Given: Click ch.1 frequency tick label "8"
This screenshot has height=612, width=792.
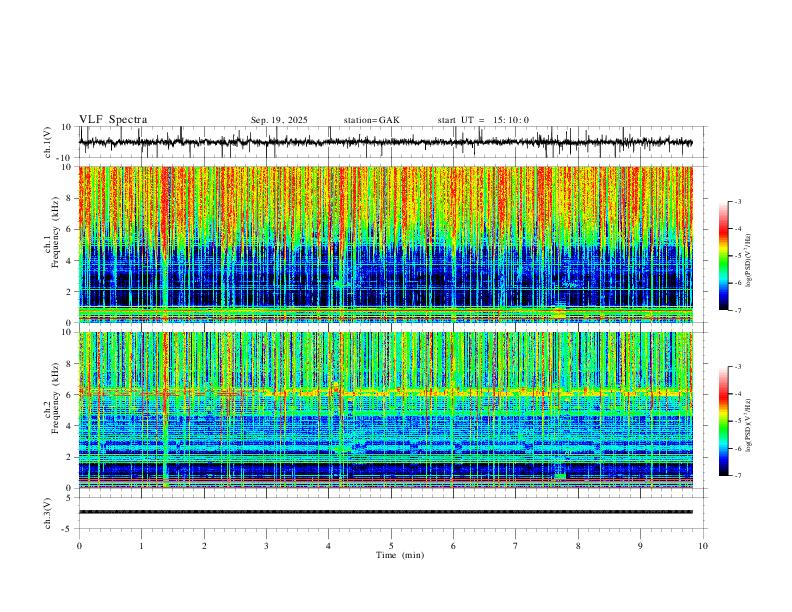Looking at the screenshot, I should tap(69, 198).
